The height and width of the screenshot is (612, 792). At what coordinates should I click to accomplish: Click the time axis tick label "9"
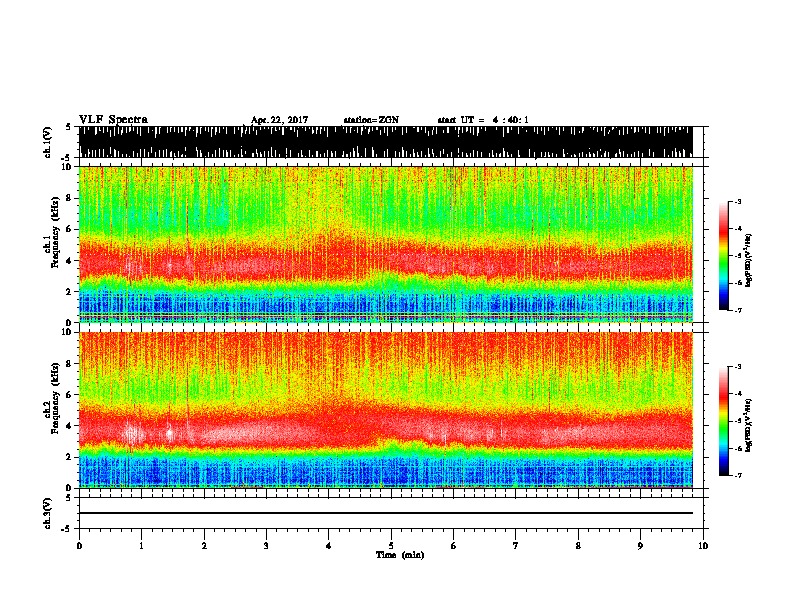click(x=640, y=546)
